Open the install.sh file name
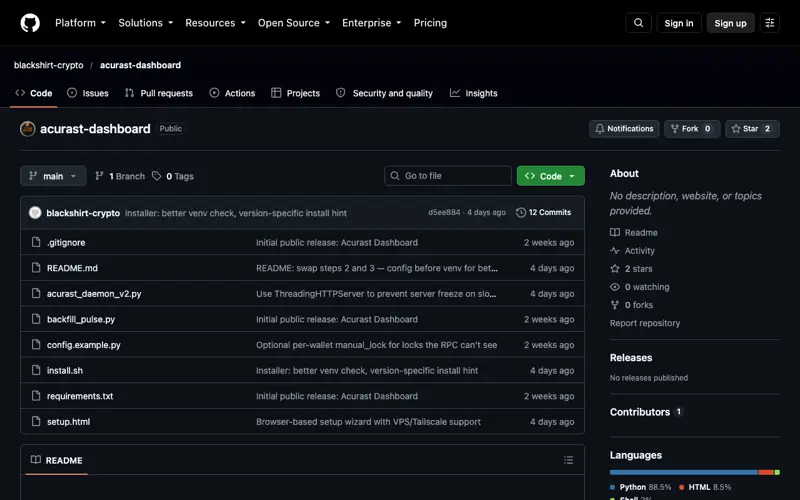Screen dimensions: 800x500 [x=65, y=371]
